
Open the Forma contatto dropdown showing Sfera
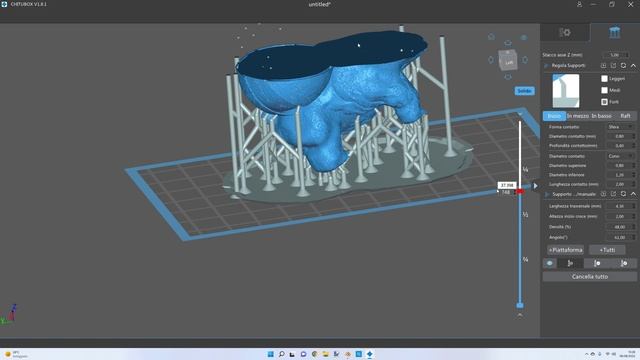[620, 127]
